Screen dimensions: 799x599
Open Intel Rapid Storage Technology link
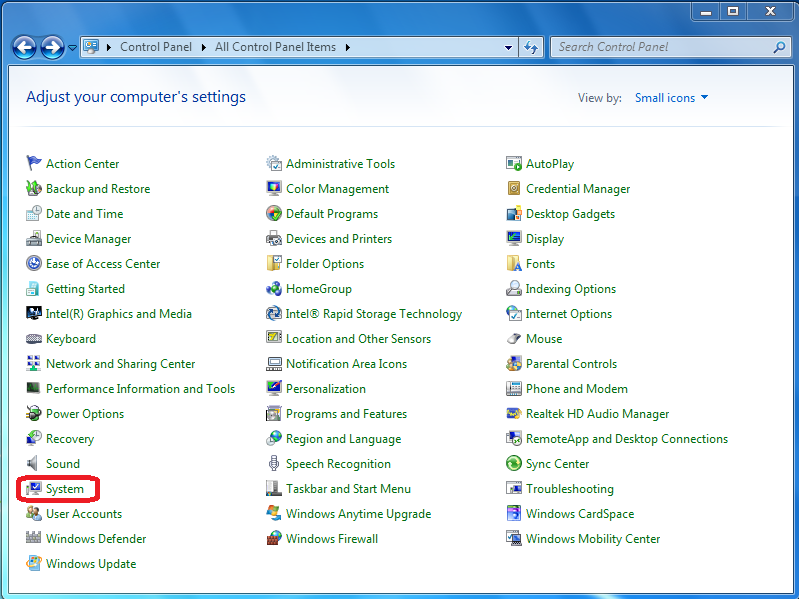374,314
